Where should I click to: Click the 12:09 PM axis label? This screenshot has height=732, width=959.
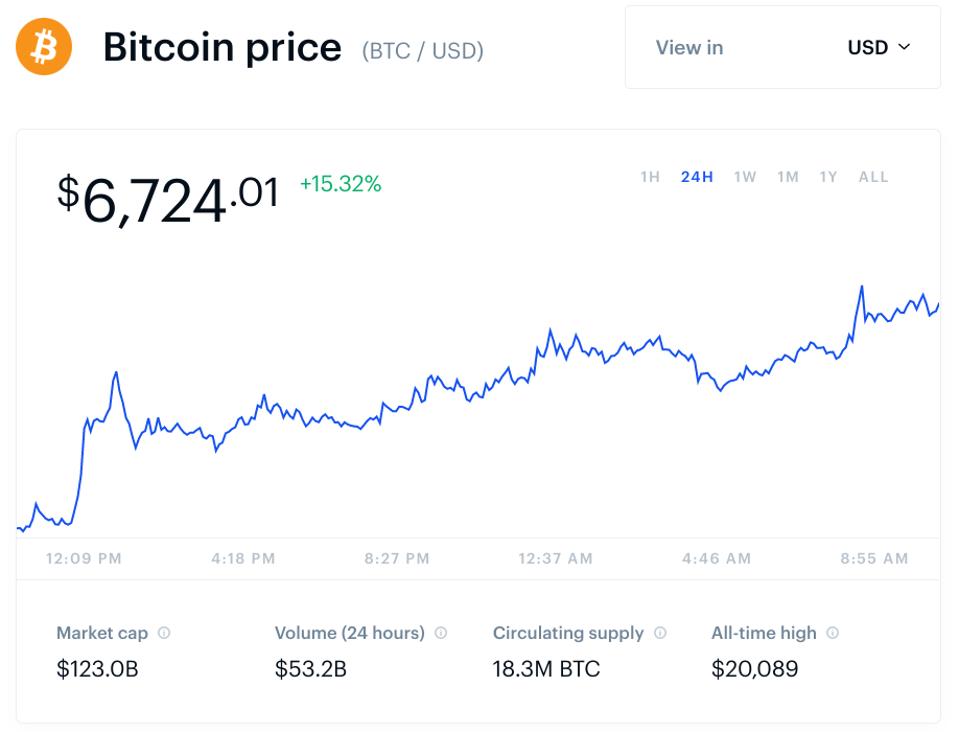pyautogui.click(x=84, y=559)
